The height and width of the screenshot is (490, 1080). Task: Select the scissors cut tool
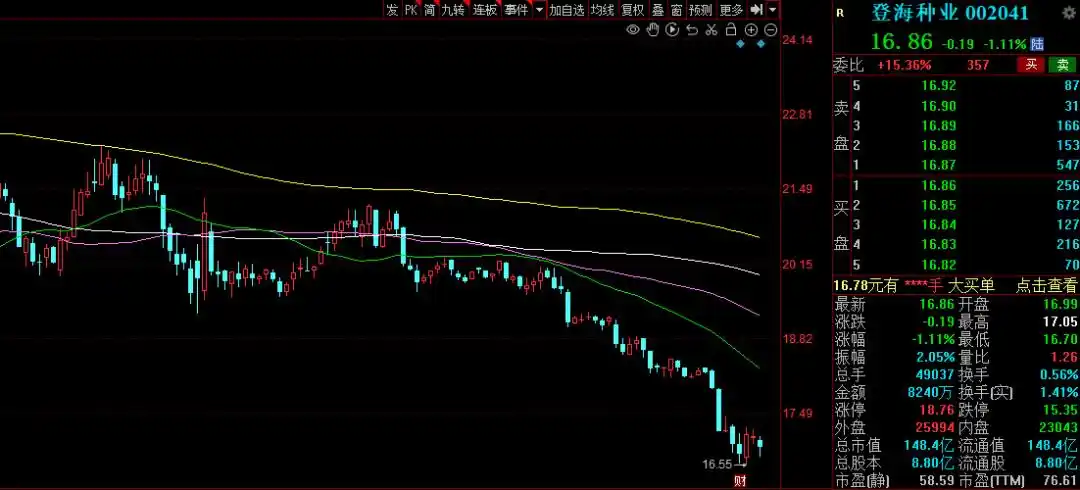(711, 30)
